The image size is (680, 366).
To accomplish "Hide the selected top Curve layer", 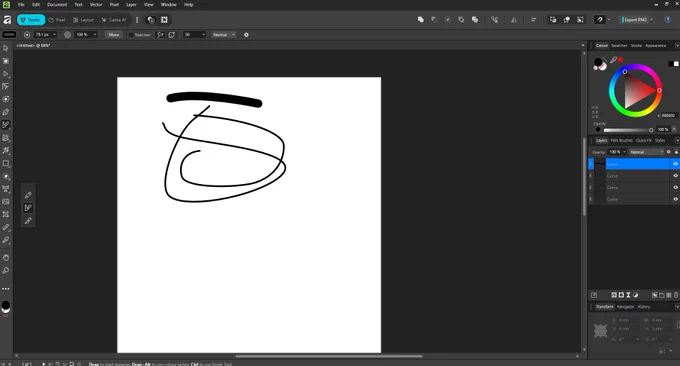I will tap(675, 164).
